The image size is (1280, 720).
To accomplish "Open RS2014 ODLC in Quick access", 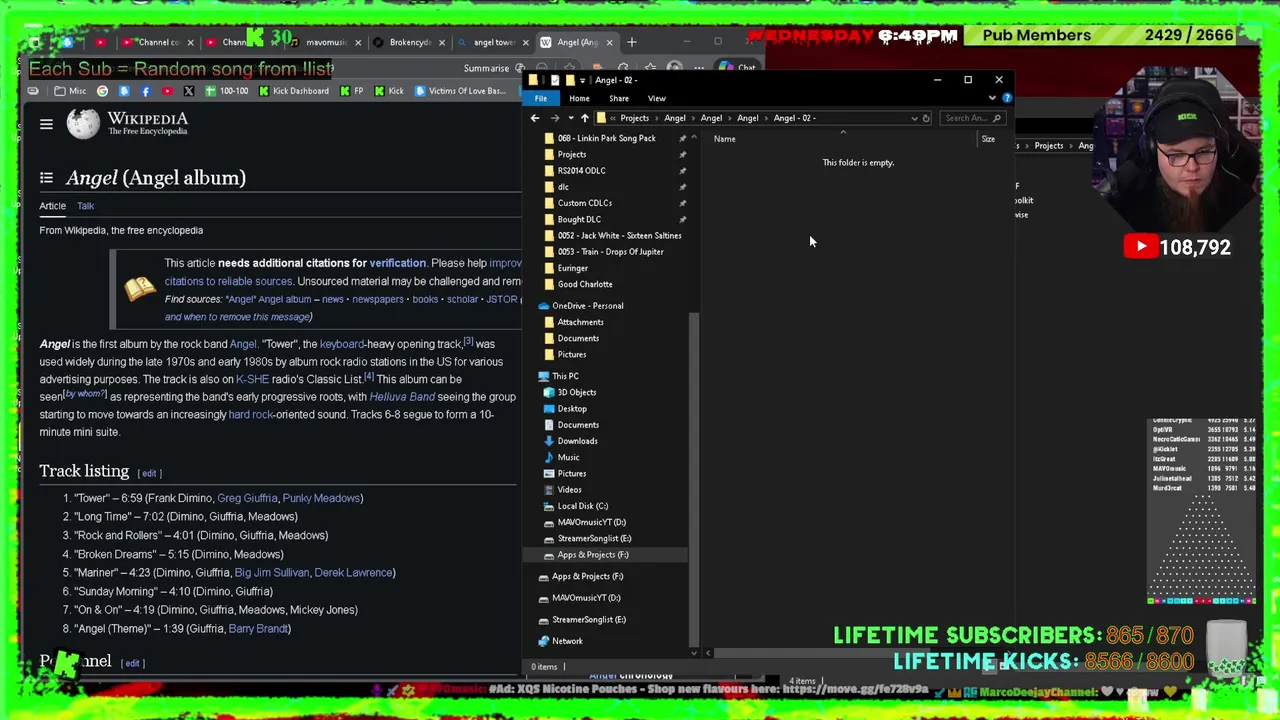I will [x=581, y=170].
